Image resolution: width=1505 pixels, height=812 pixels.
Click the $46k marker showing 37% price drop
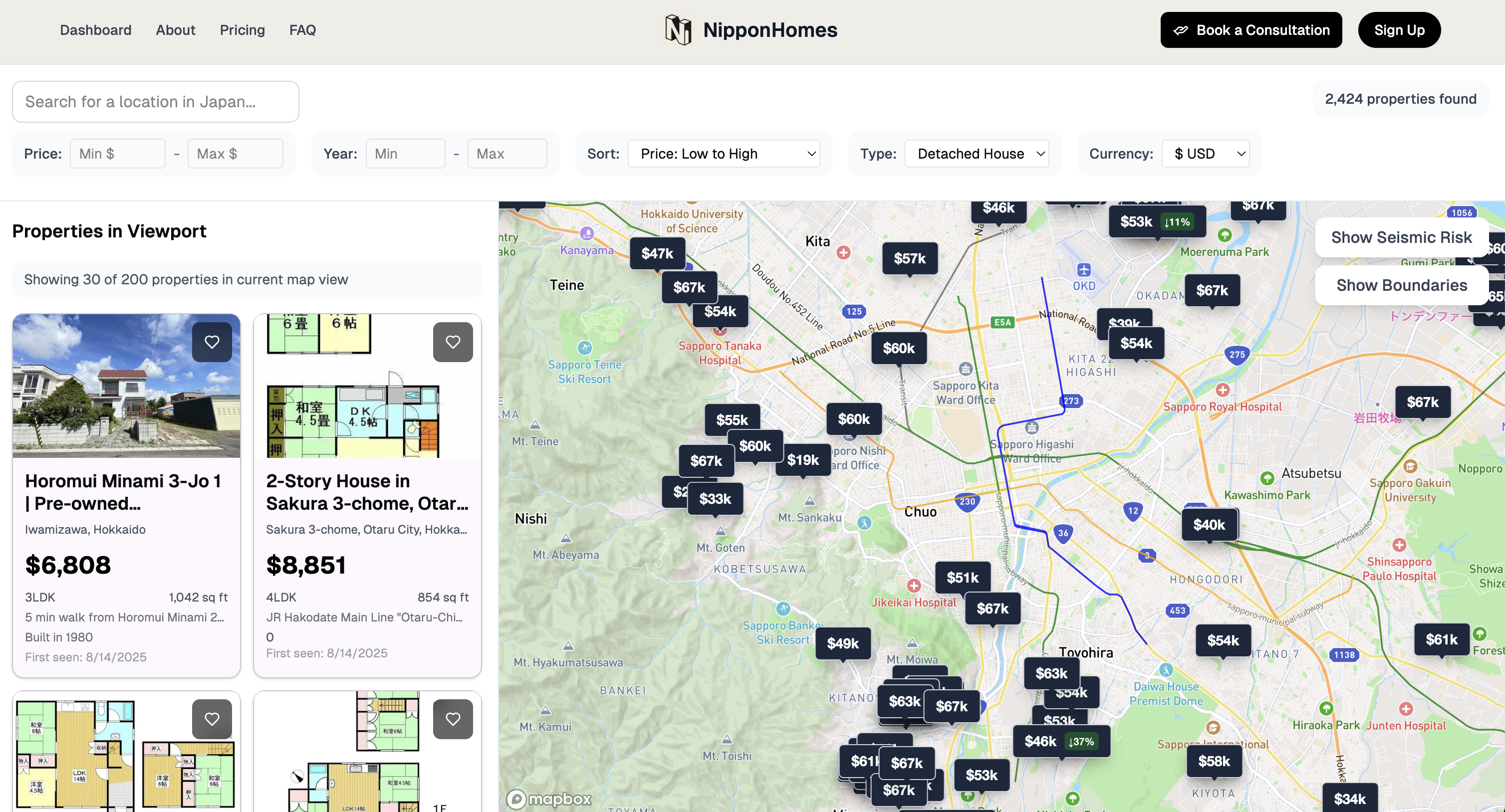(x=1060, y=741)
